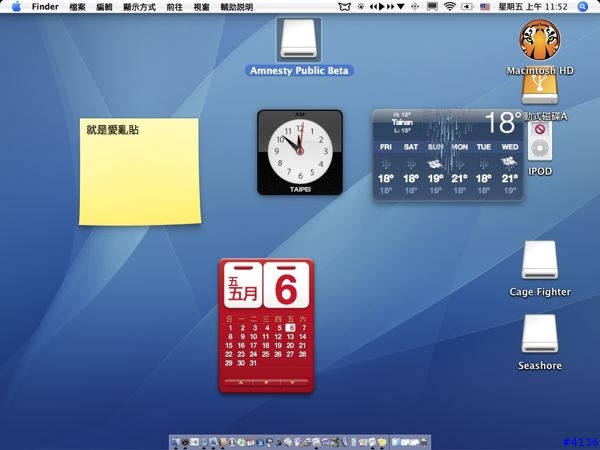Open the Apple menu

[x=16, y=7]
